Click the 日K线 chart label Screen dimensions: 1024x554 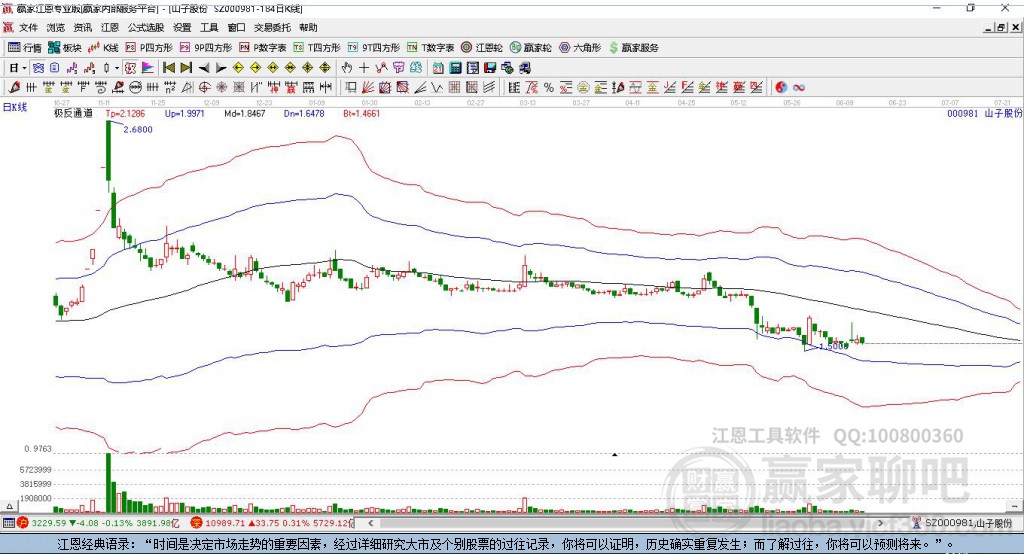pyautogui.click(x=14, y=107)
